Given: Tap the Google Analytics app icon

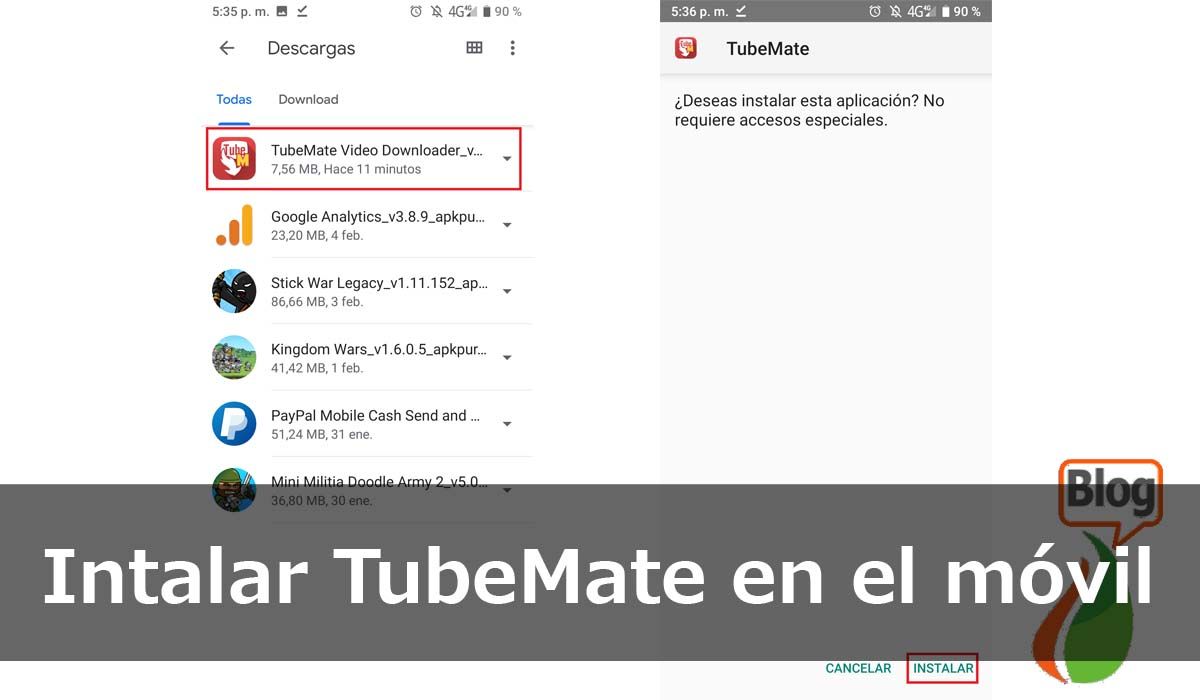Looking at the screenshot, I should [234, 224].
